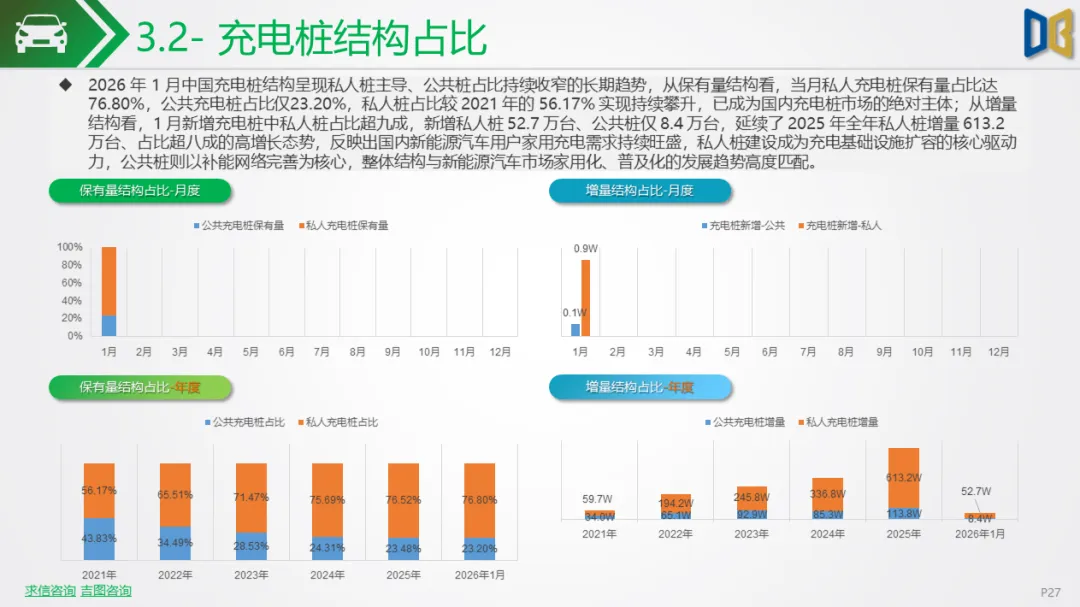Viewport: 1080px width, 607px height.
Task: Click the page number P27
Action: pos(1053,590)
